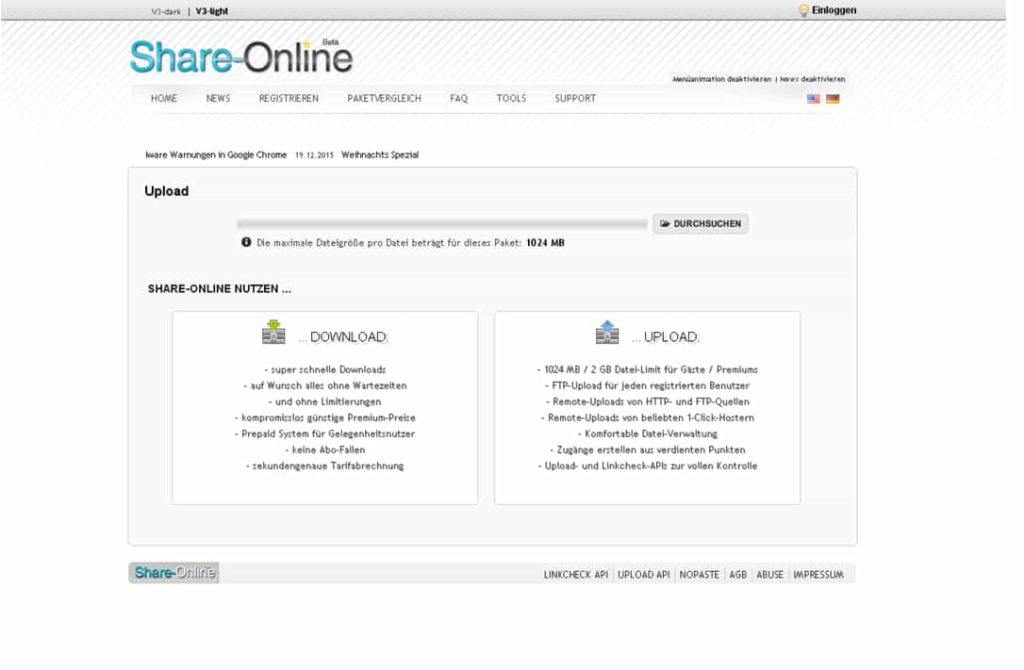This screenshot has height=670, width=1024.
Task: Open the Abuse footer link
Action: (770, 575)
